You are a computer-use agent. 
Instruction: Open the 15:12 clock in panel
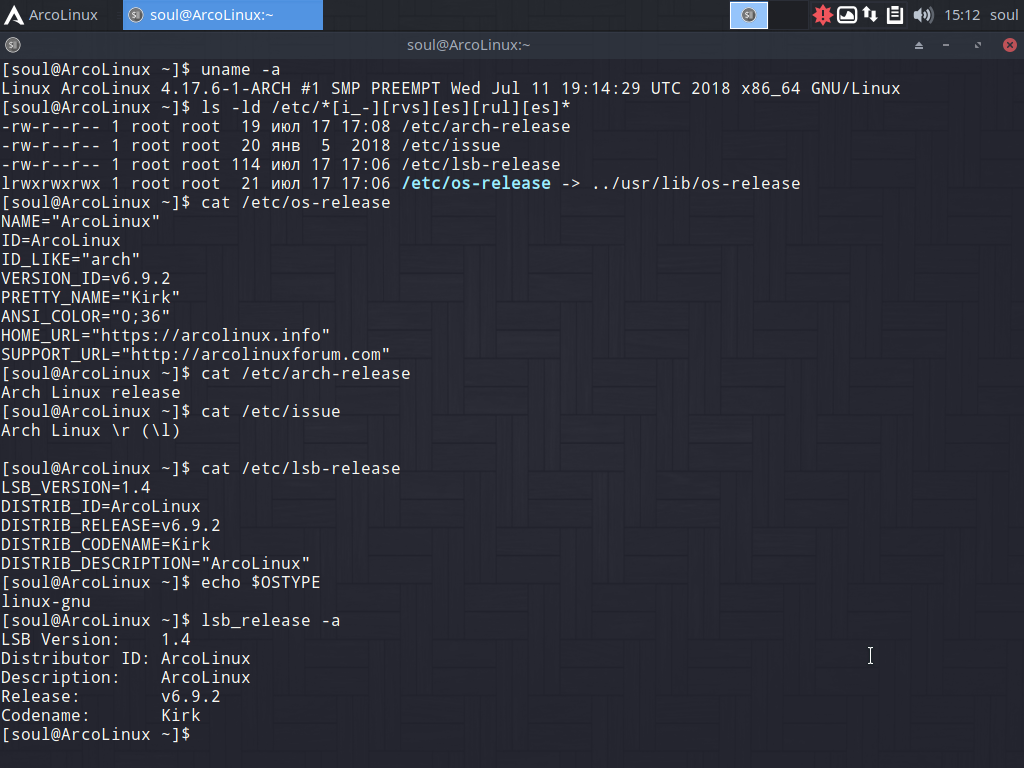(x=962, y=15)
